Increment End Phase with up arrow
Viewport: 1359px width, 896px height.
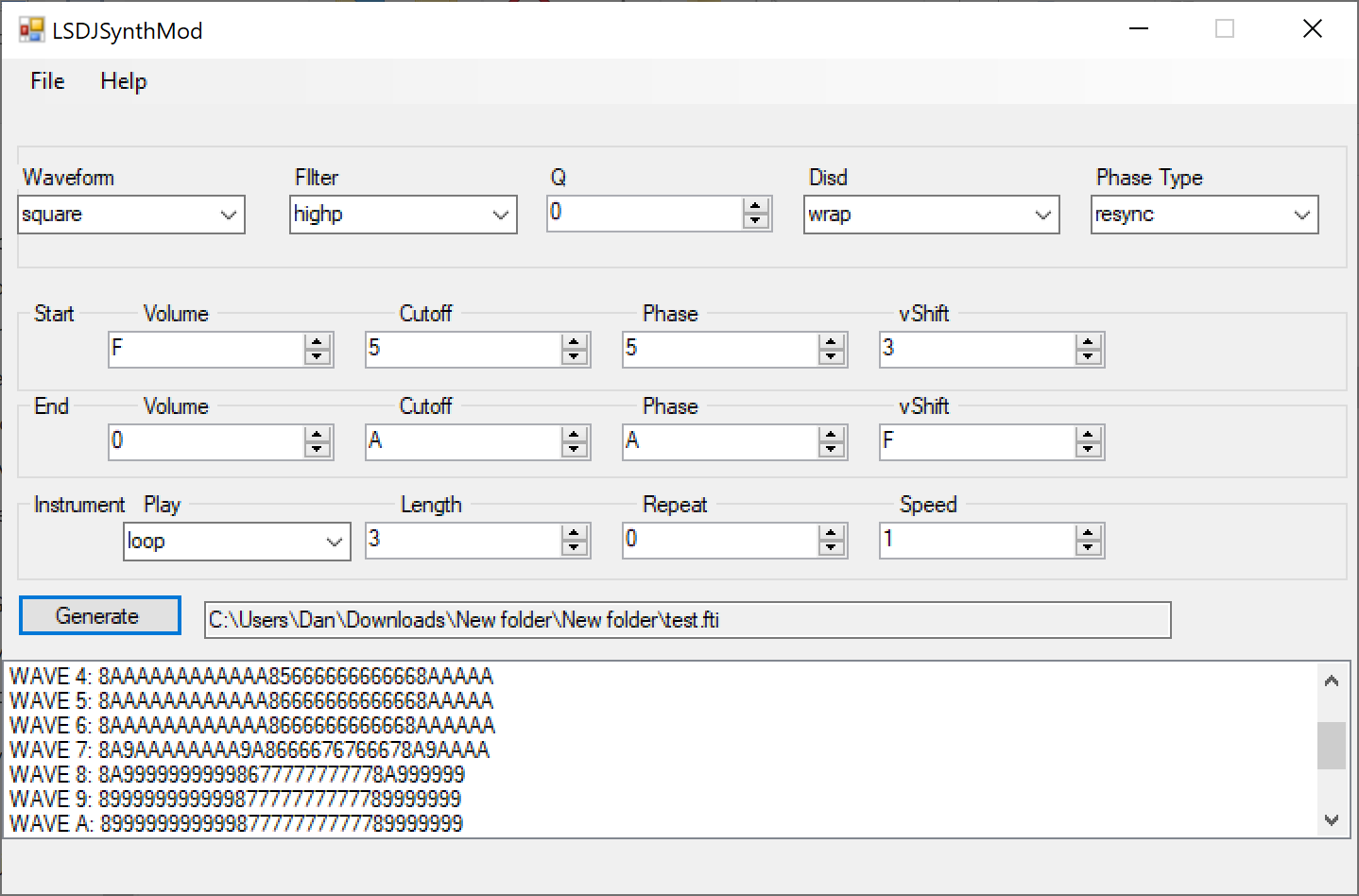pyautogui.click(x=832, y=435)
